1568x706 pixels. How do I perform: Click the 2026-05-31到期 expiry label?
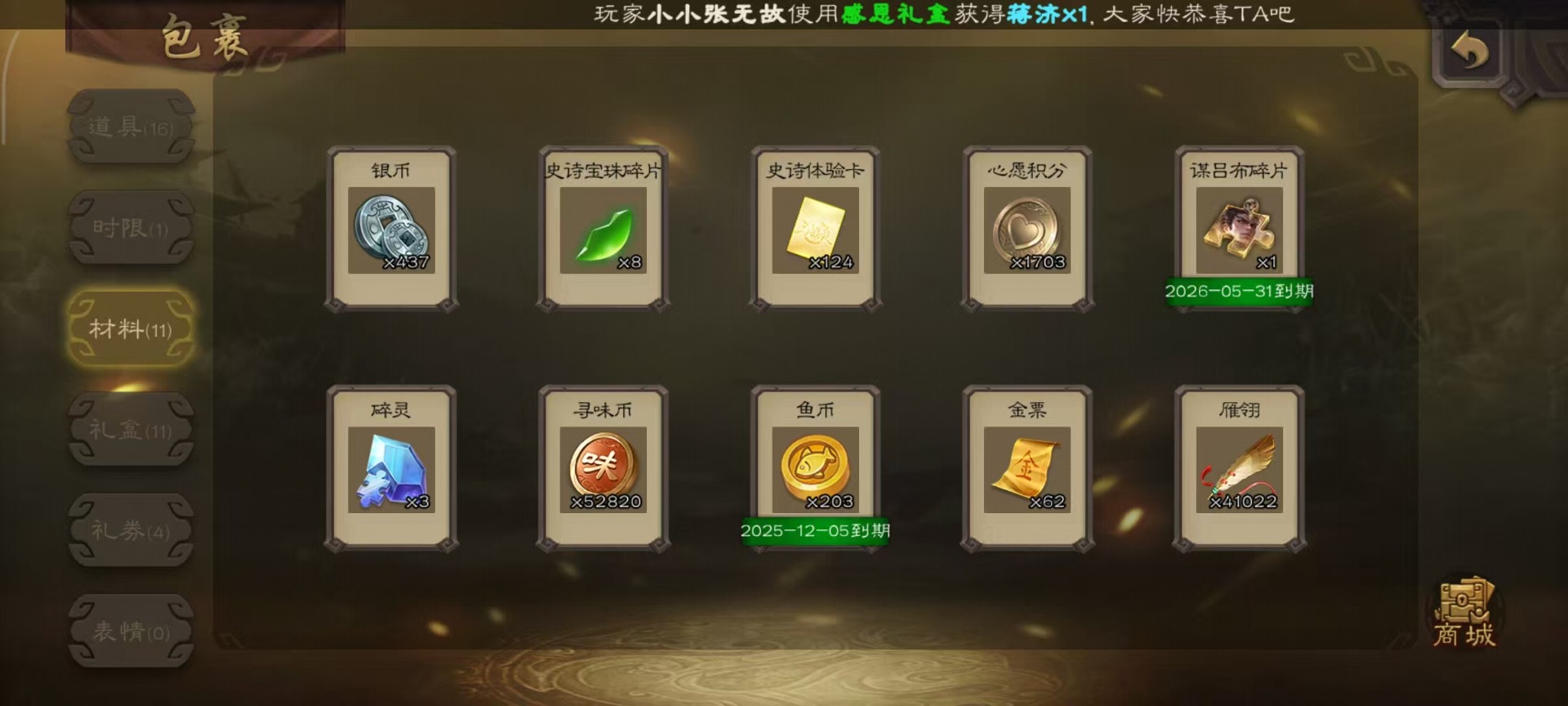pos(1239,292)
